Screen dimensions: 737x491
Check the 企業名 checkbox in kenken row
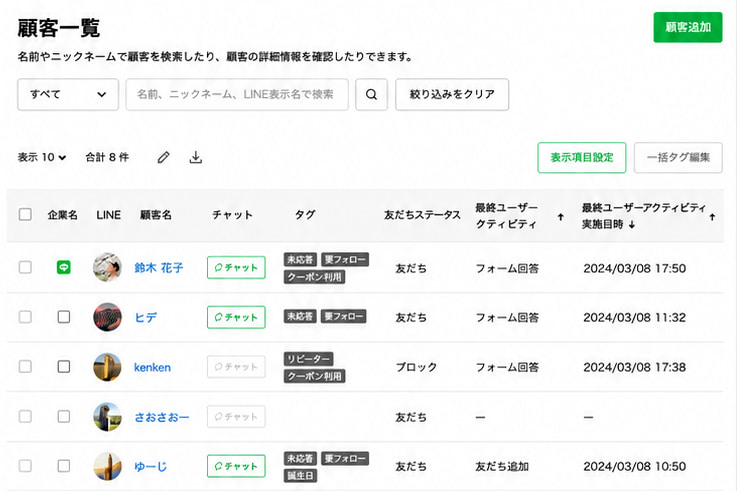pos(64,367)
